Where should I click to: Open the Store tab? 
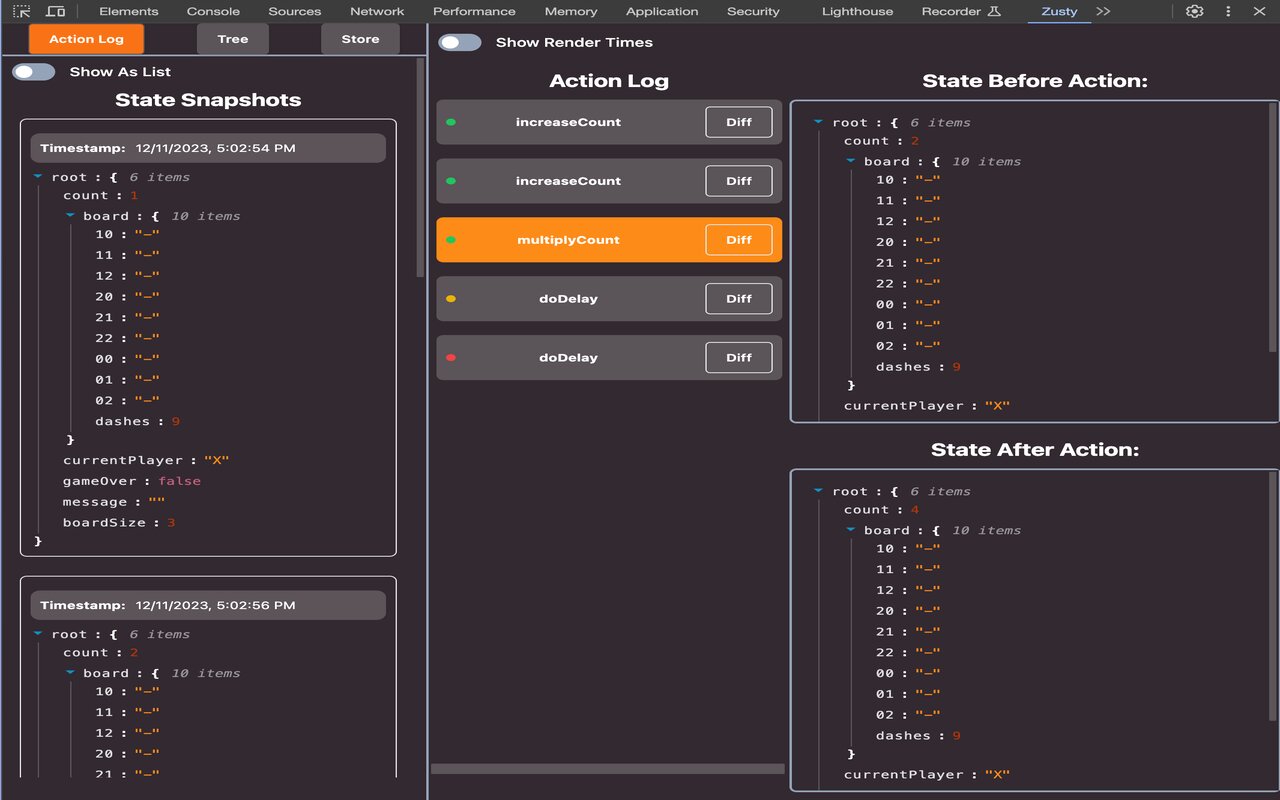coord(360,39)
